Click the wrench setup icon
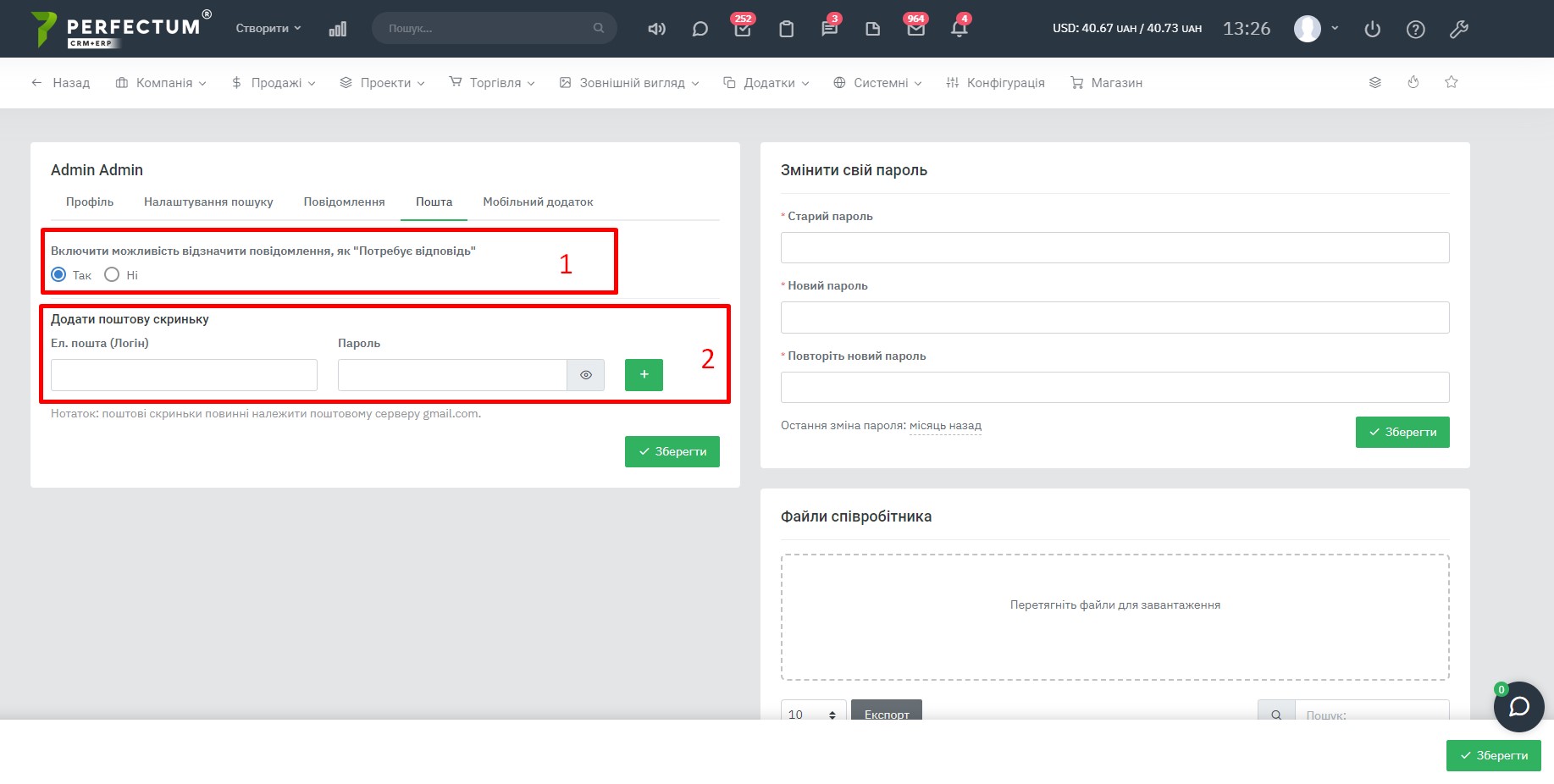Screen dimensions: 1554x784 (1458, 29)
